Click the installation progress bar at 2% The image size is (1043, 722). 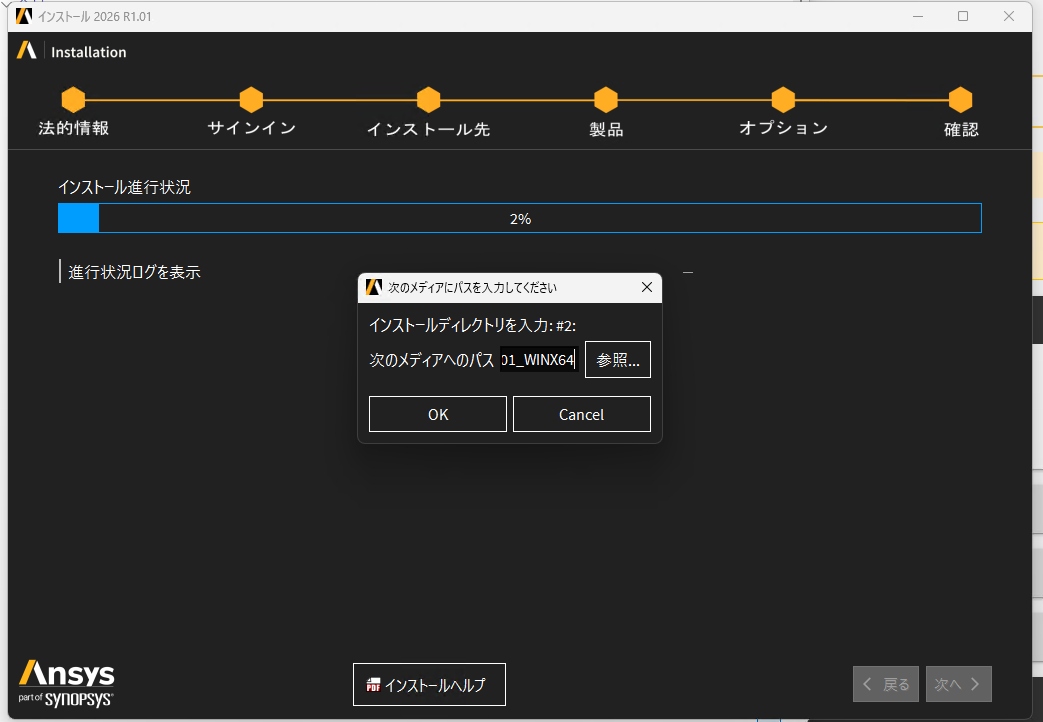520,218
